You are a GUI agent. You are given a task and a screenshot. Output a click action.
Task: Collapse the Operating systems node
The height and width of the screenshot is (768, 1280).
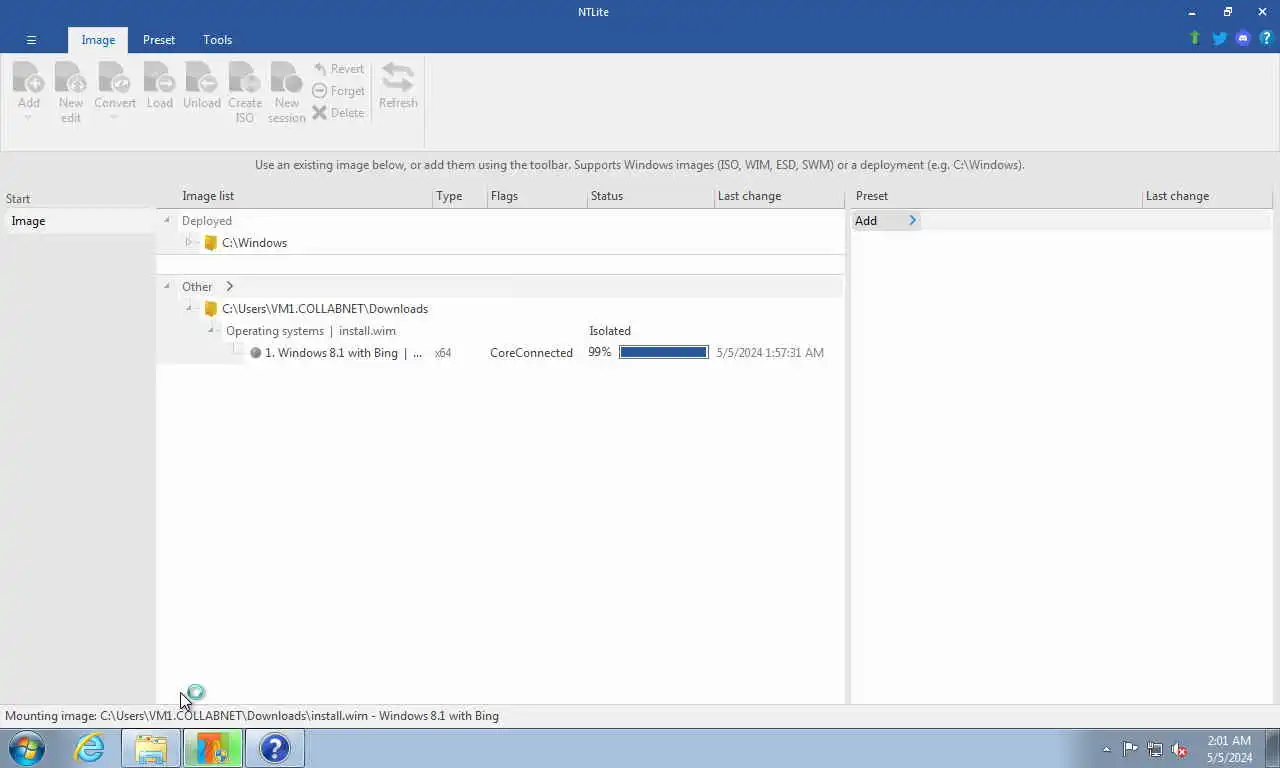[x=211, y=331]
